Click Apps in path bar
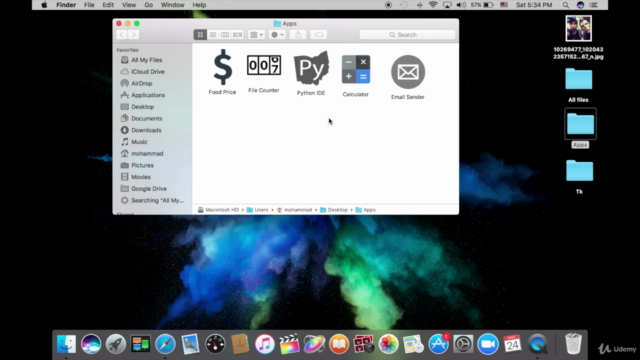This screenshot has width=640, height=360. (366, 210)
